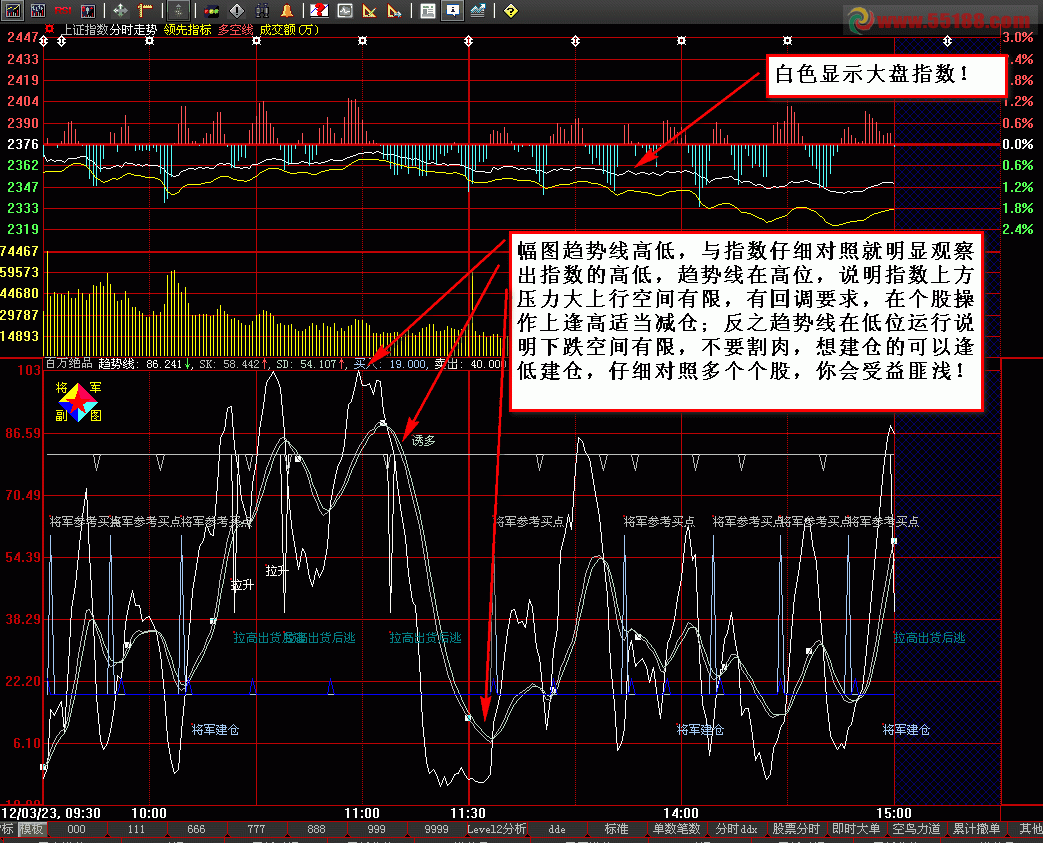
Task: Select the 000 template tab
Action: (76, 829)
